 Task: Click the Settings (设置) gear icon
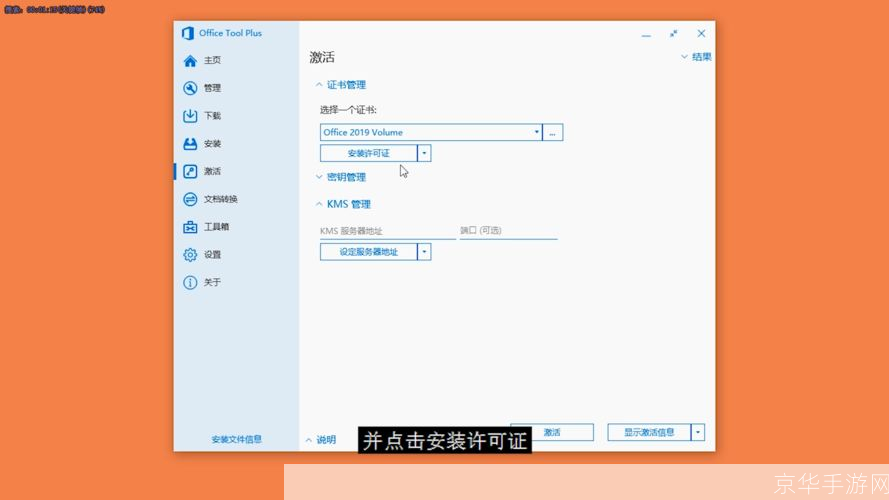point(190,255)
